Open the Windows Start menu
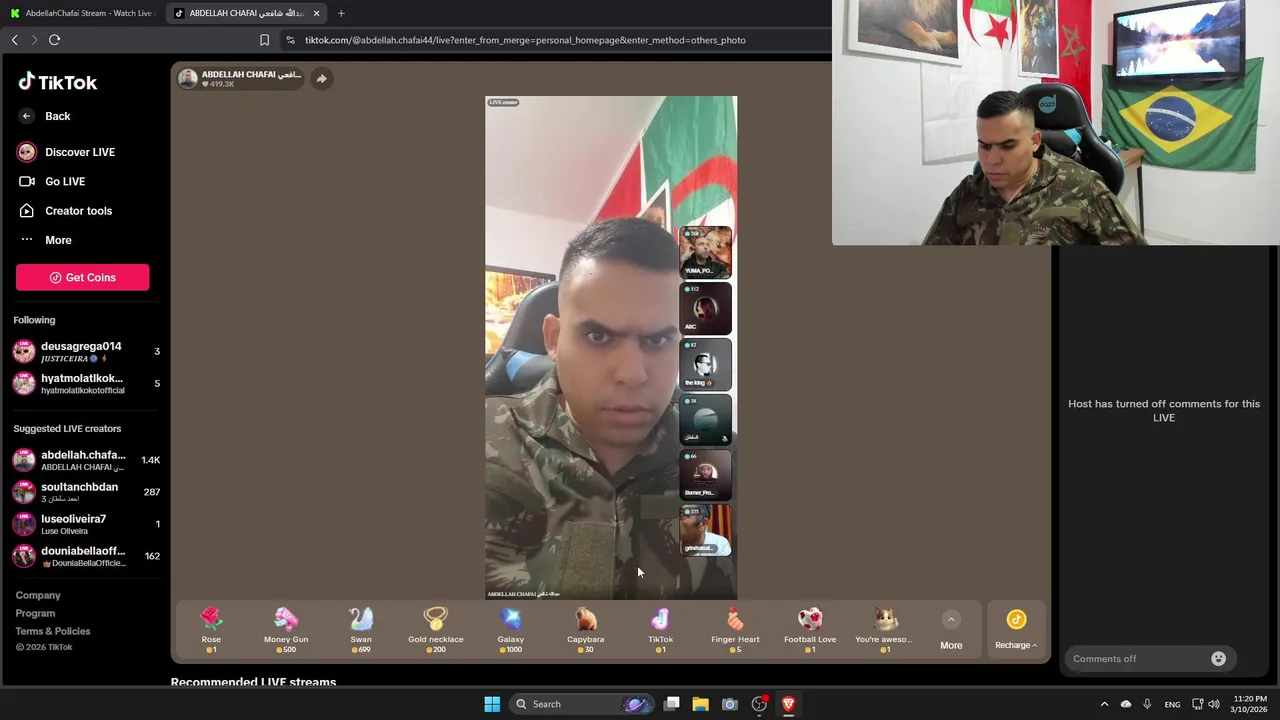 [492, 704]
